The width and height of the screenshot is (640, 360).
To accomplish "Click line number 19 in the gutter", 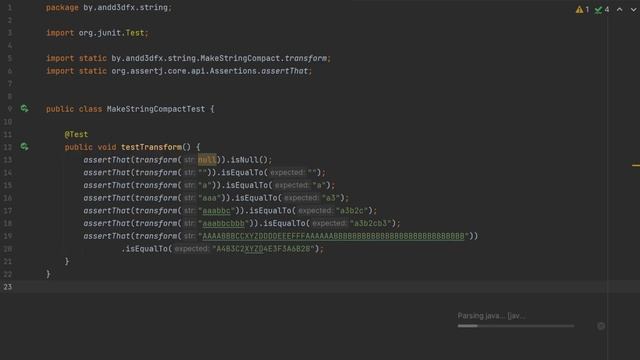I will [x=8, y=236].
